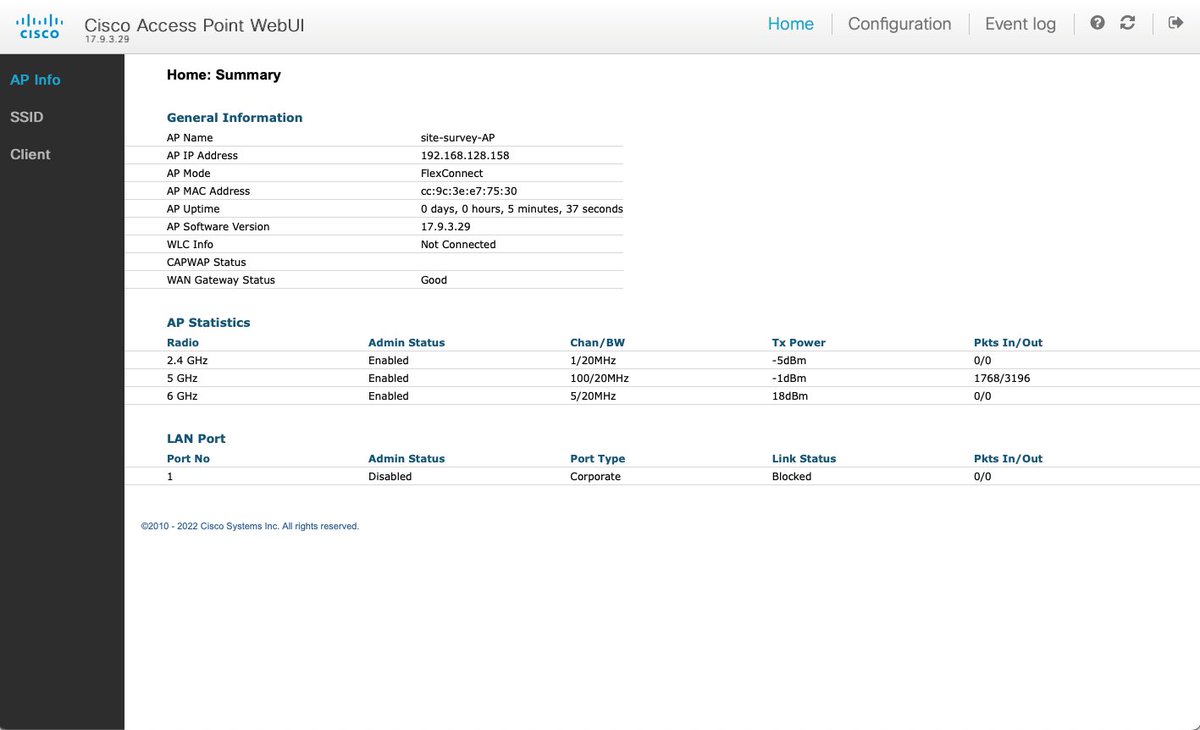This screenshot has height=730, width=1200.
Task: Click the Port Type column header
Action: click(x=597, y=458)
